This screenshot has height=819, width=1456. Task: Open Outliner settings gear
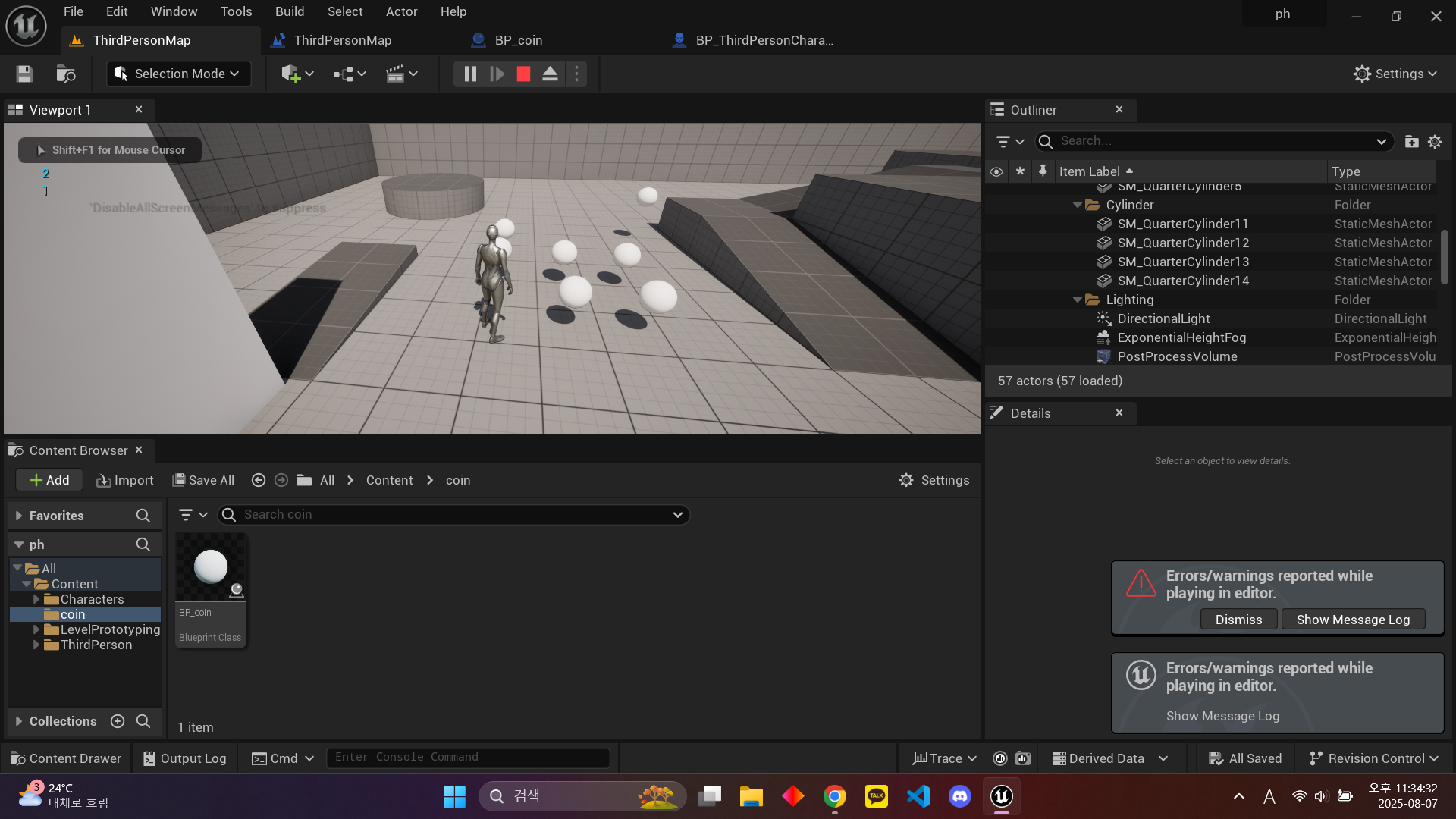click(x=1435, y=141)
